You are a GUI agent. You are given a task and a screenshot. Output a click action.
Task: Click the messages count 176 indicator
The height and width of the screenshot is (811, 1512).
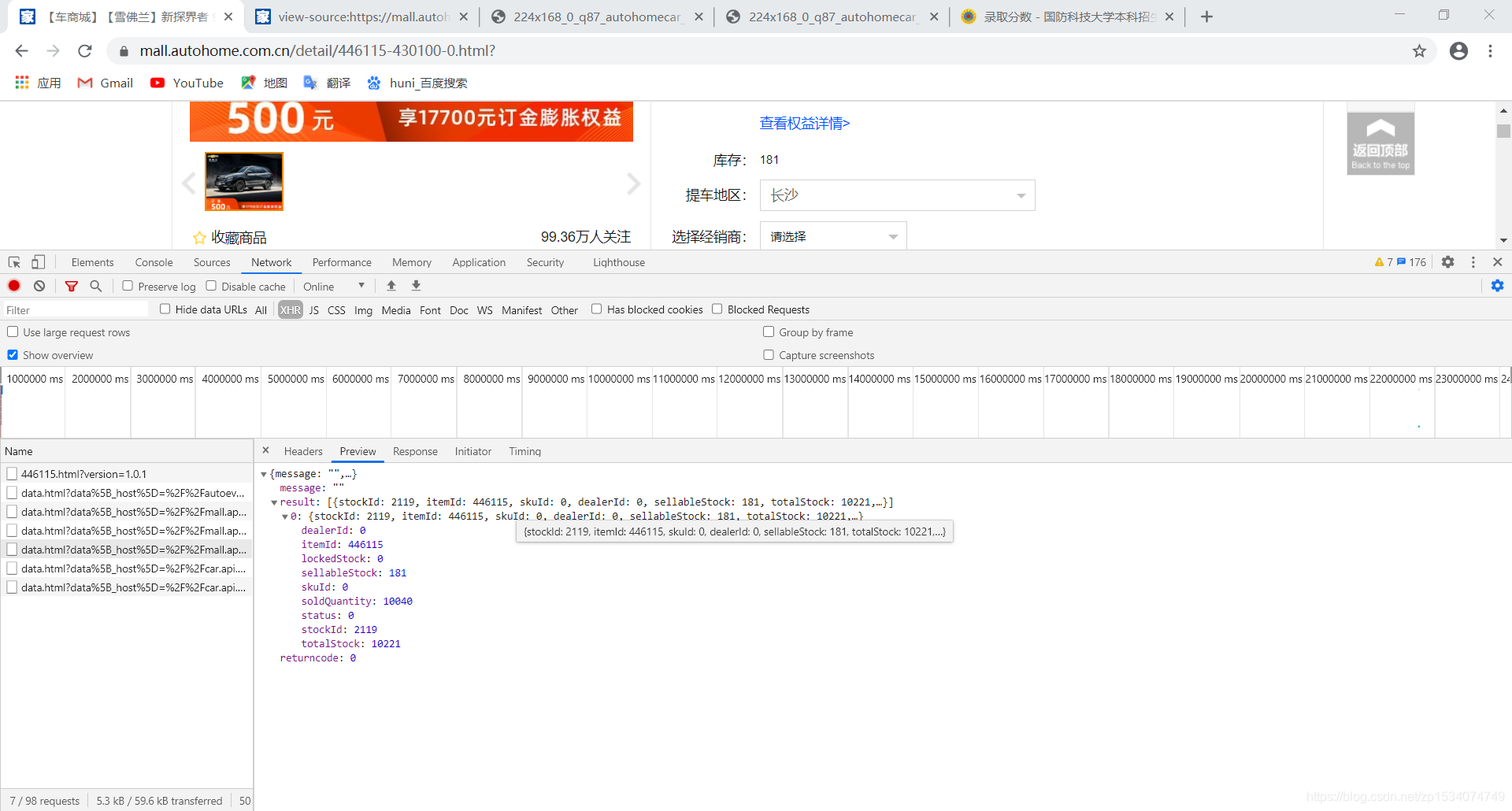pyautogui.click(x=1411, y=262)
